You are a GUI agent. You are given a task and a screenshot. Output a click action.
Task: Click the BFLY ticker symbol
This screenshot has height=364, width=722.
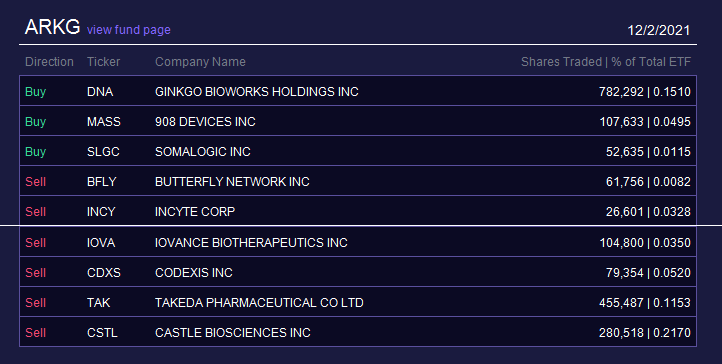point(101,181)
